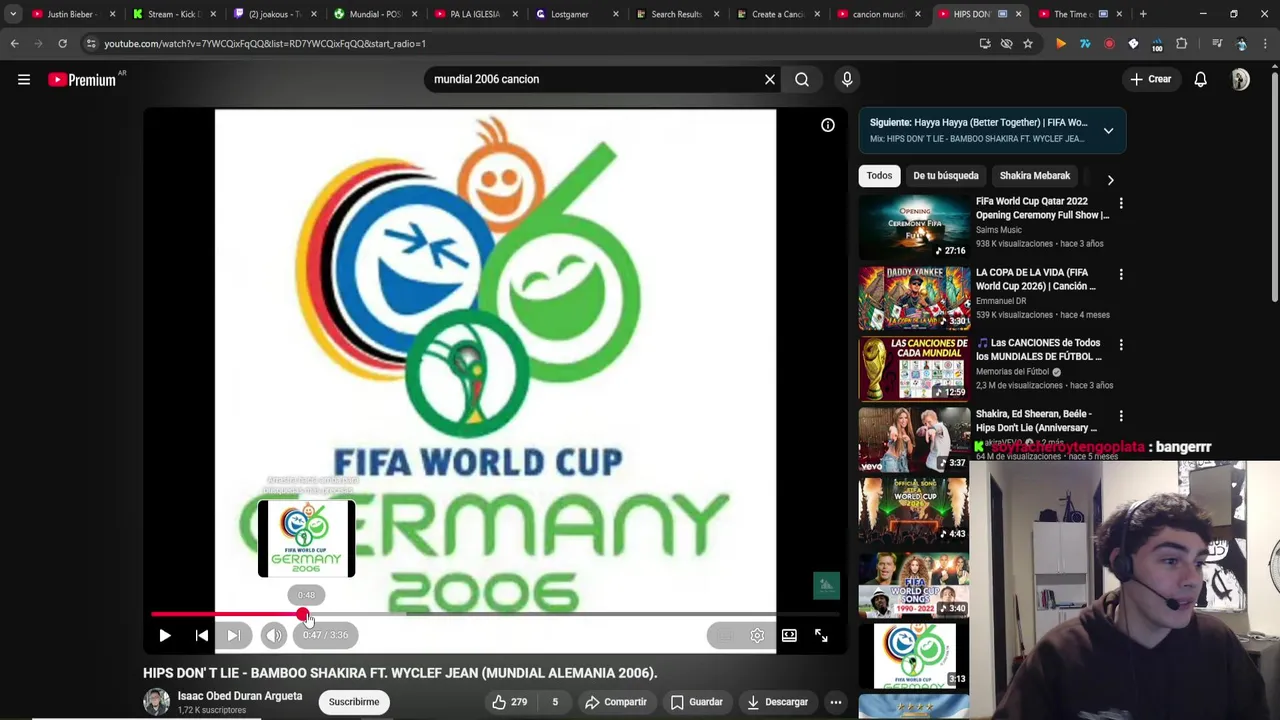Show more filter chips arrow
The width and height of the screenshot is (1280, 720).
(1110, 179)
